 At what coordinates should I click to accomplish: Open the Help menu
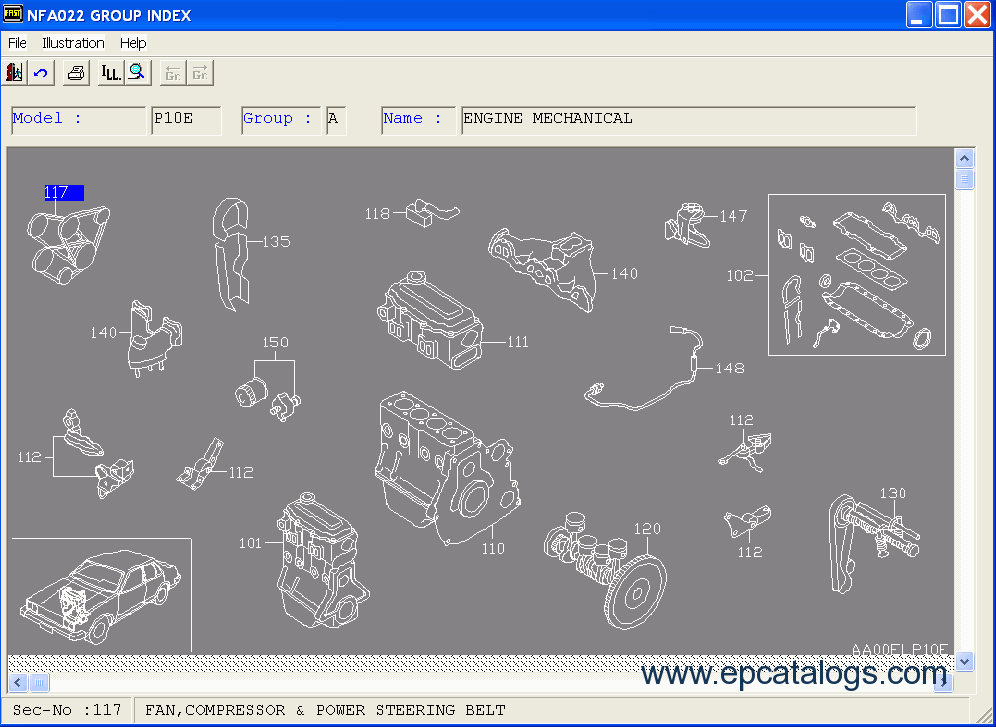click(x=133, y=43)
